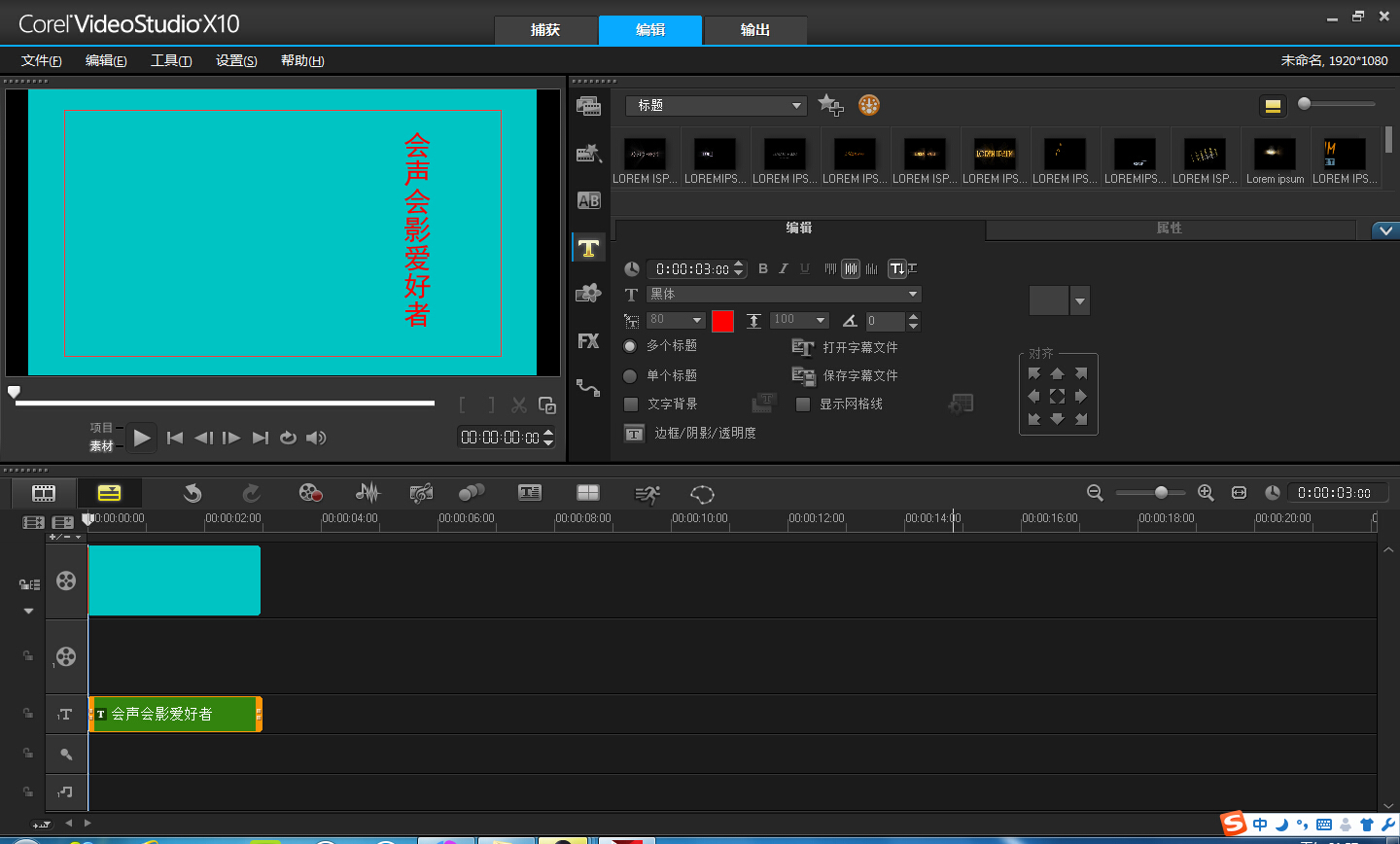The image size is (1400, 844).
Task: Open the 工具 menu
Action: pos(171,60)
